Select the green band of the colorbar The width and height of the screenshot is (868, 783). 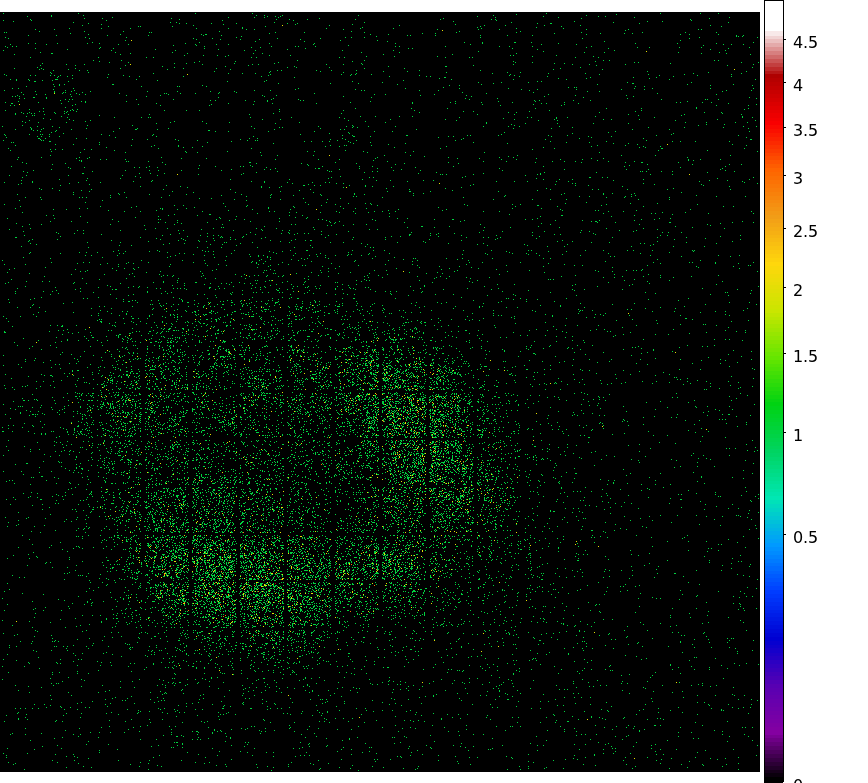(x=775, y=400)
